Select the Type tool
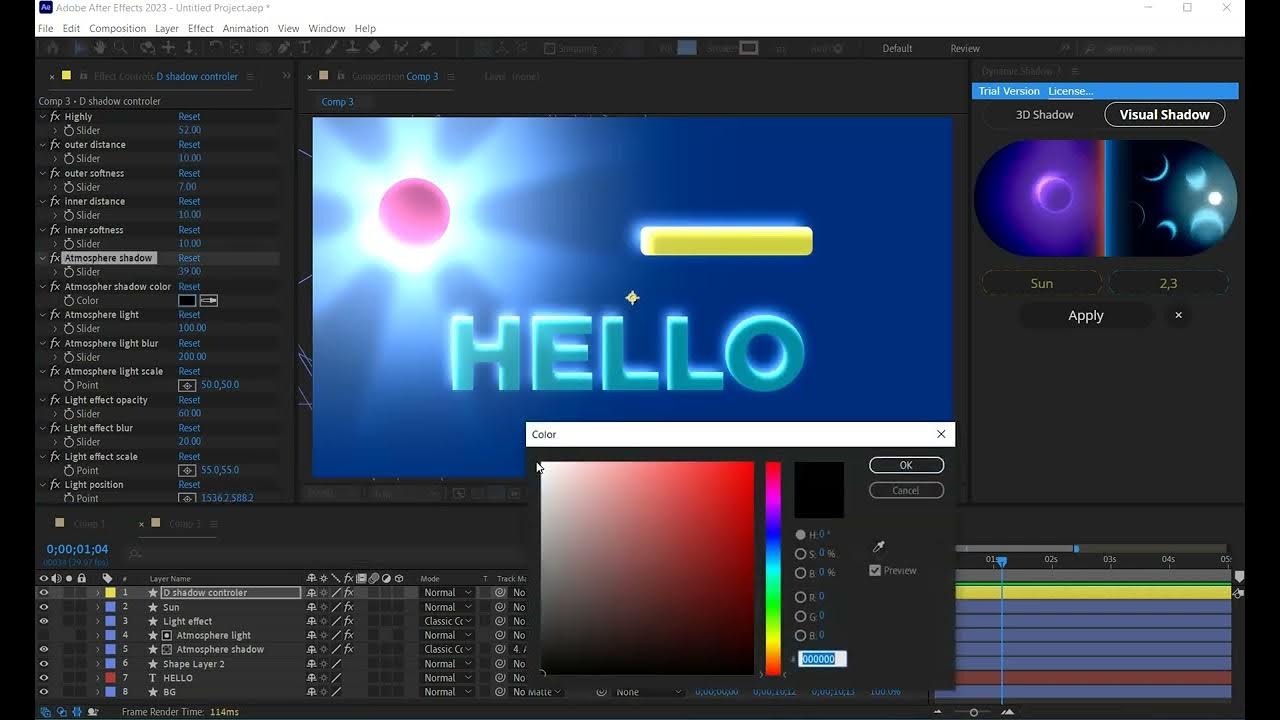Screen dimensions: 1280x720 click(x=303, y=48)
